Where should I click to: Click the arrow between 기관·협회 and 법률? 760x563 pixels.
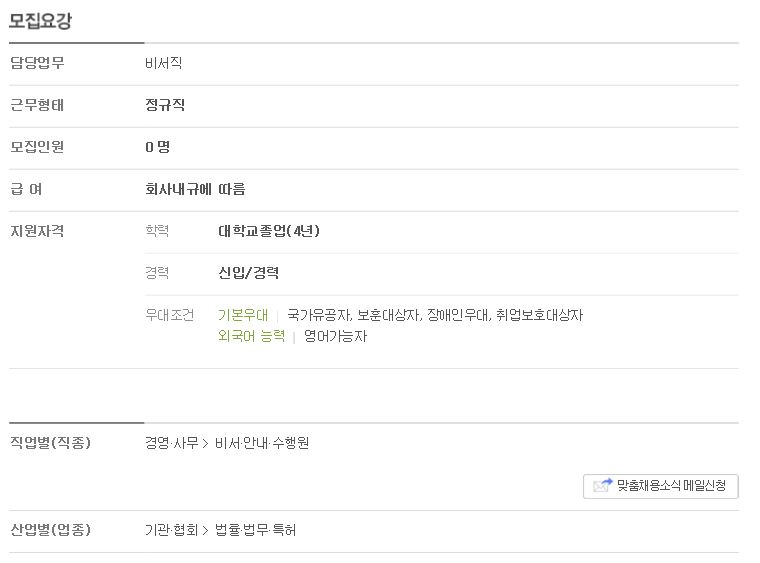click(x=206, y=531)
